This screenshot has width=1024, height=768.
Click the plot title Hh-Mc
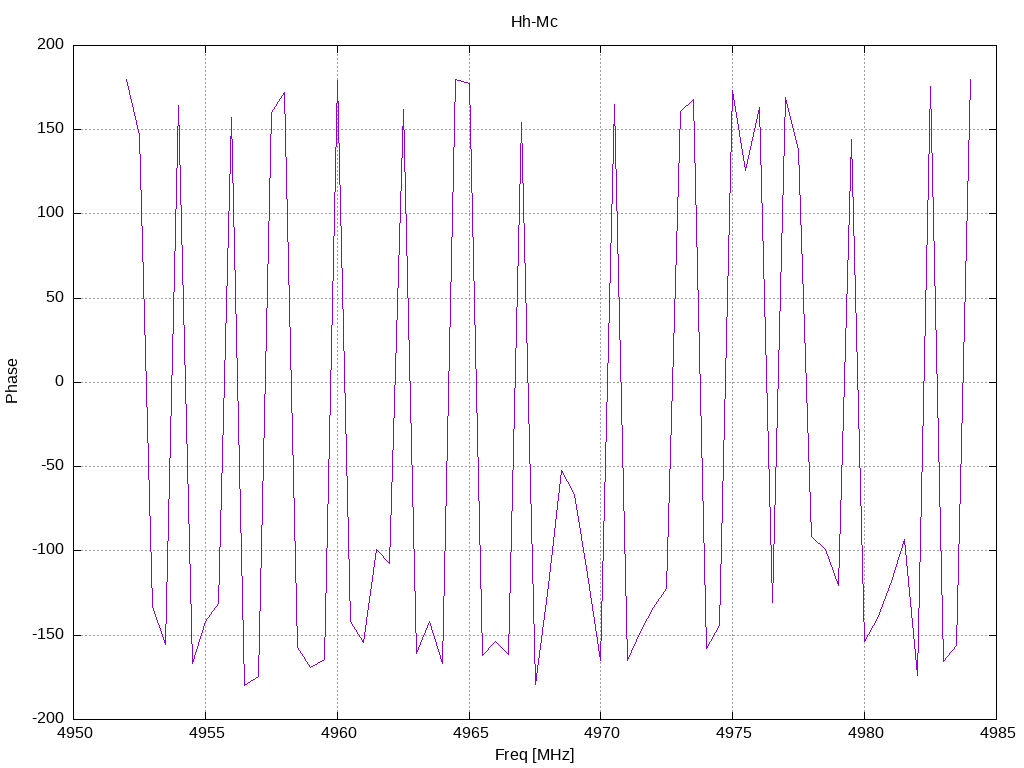(534, 22)
